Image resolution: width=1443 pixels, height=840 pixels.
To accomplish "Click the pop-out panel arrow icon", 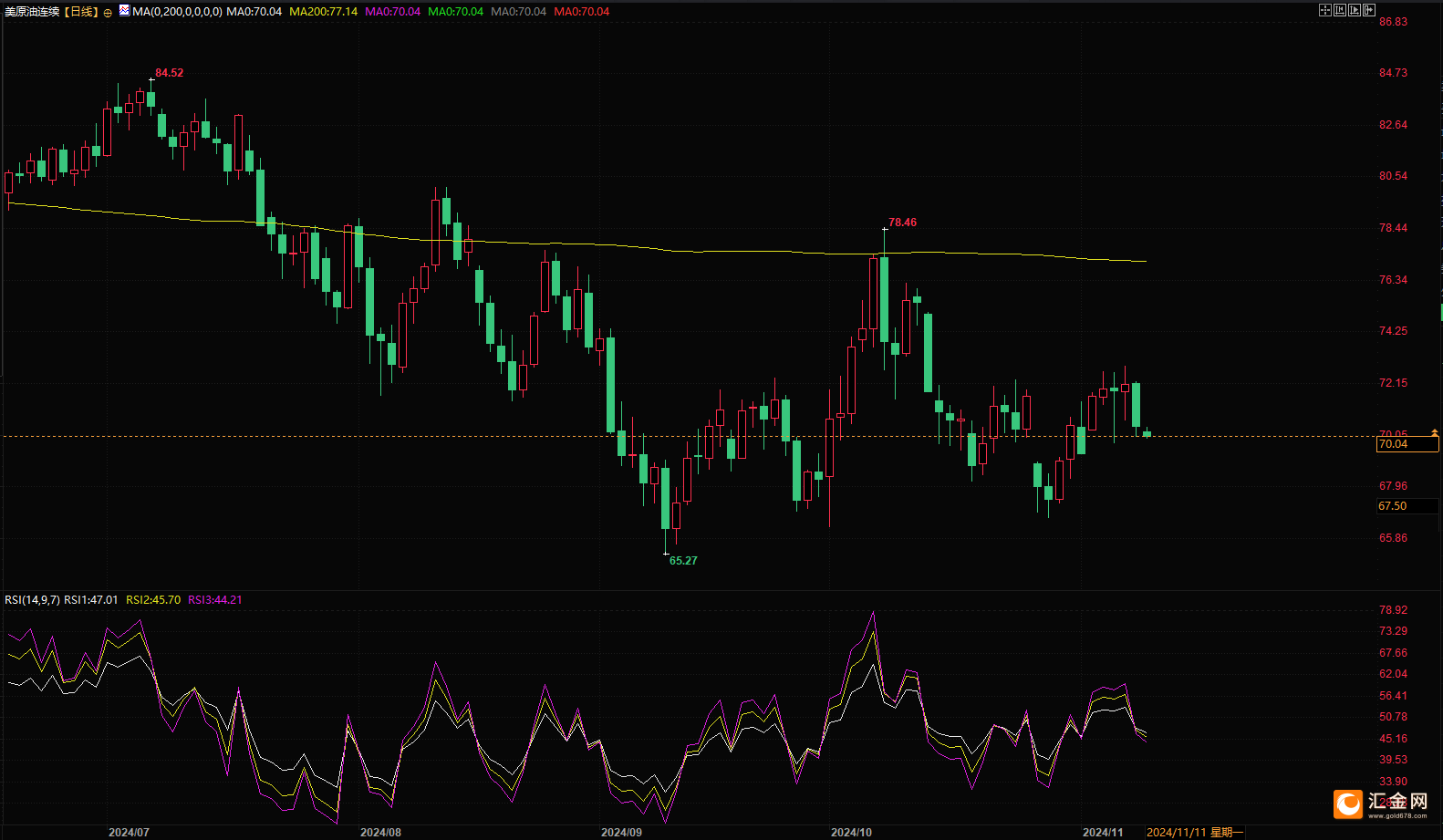I will 1368,10.
